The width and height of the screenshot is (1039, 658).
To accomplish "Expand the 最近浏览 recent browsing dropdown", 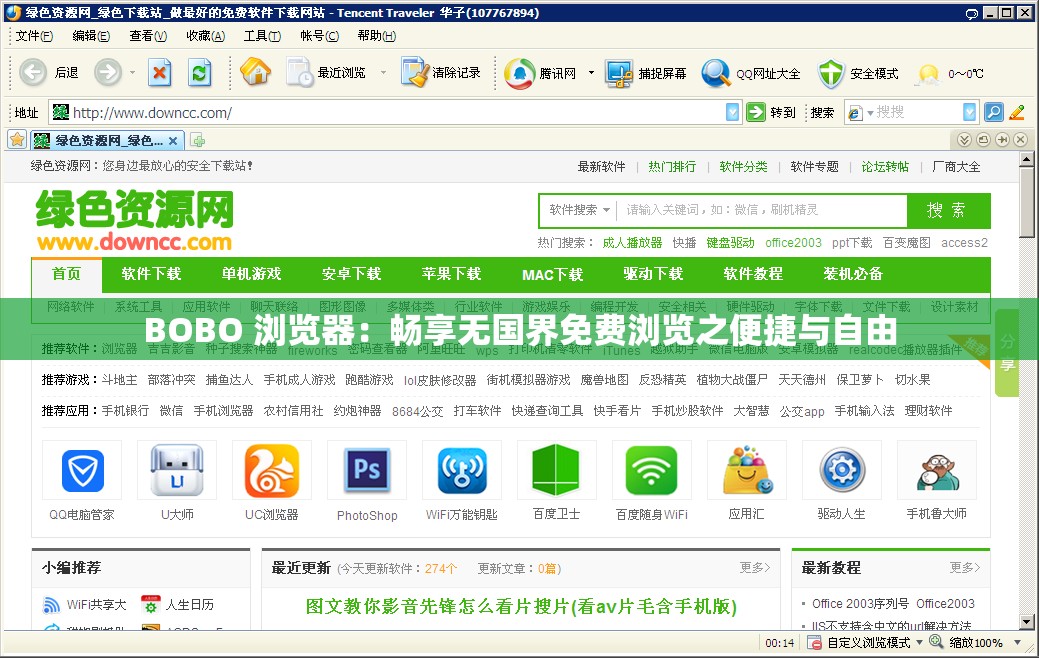I will (381, 72).
